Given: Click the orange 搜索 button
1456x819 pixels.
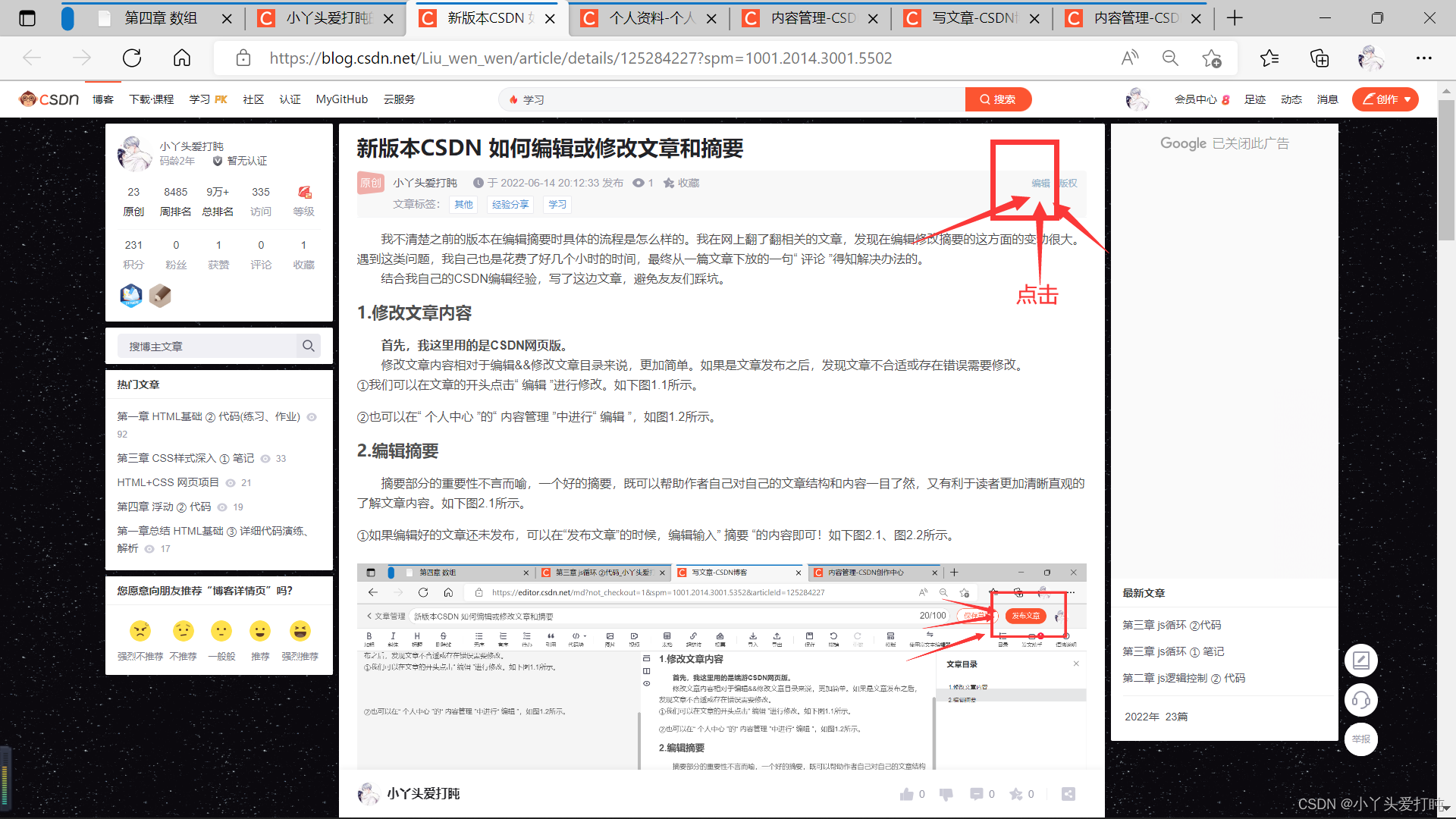Looking at the screenshot, I should tap(998, 99).
